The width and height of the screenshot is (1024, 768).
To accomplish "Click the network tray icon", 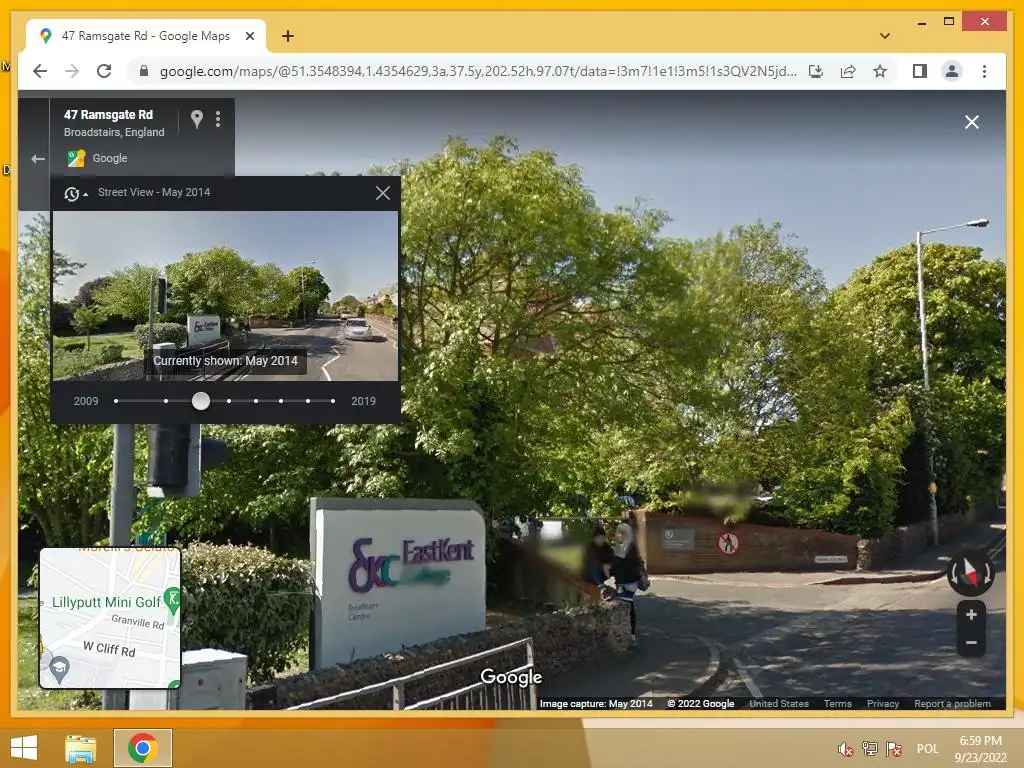I will [869, 749].
